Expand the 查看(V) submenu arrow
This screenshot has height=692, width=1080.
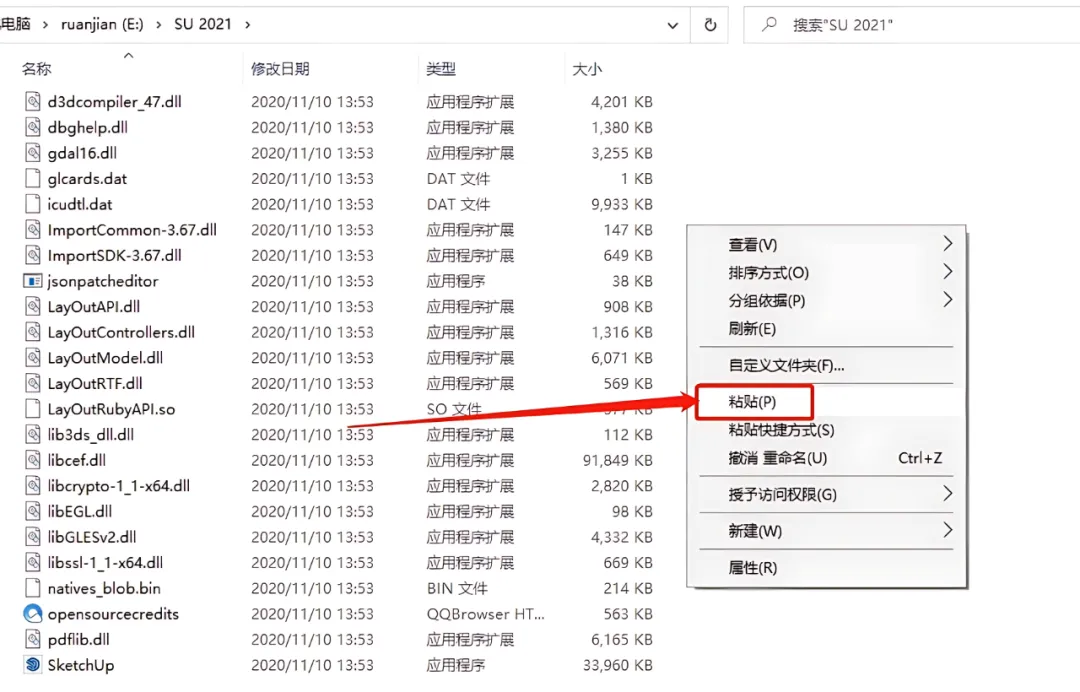[x=948, y=243]
